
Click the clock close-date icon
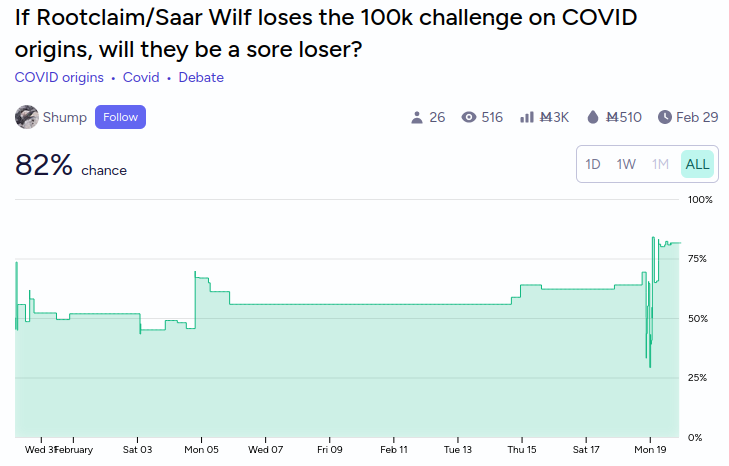665,117
